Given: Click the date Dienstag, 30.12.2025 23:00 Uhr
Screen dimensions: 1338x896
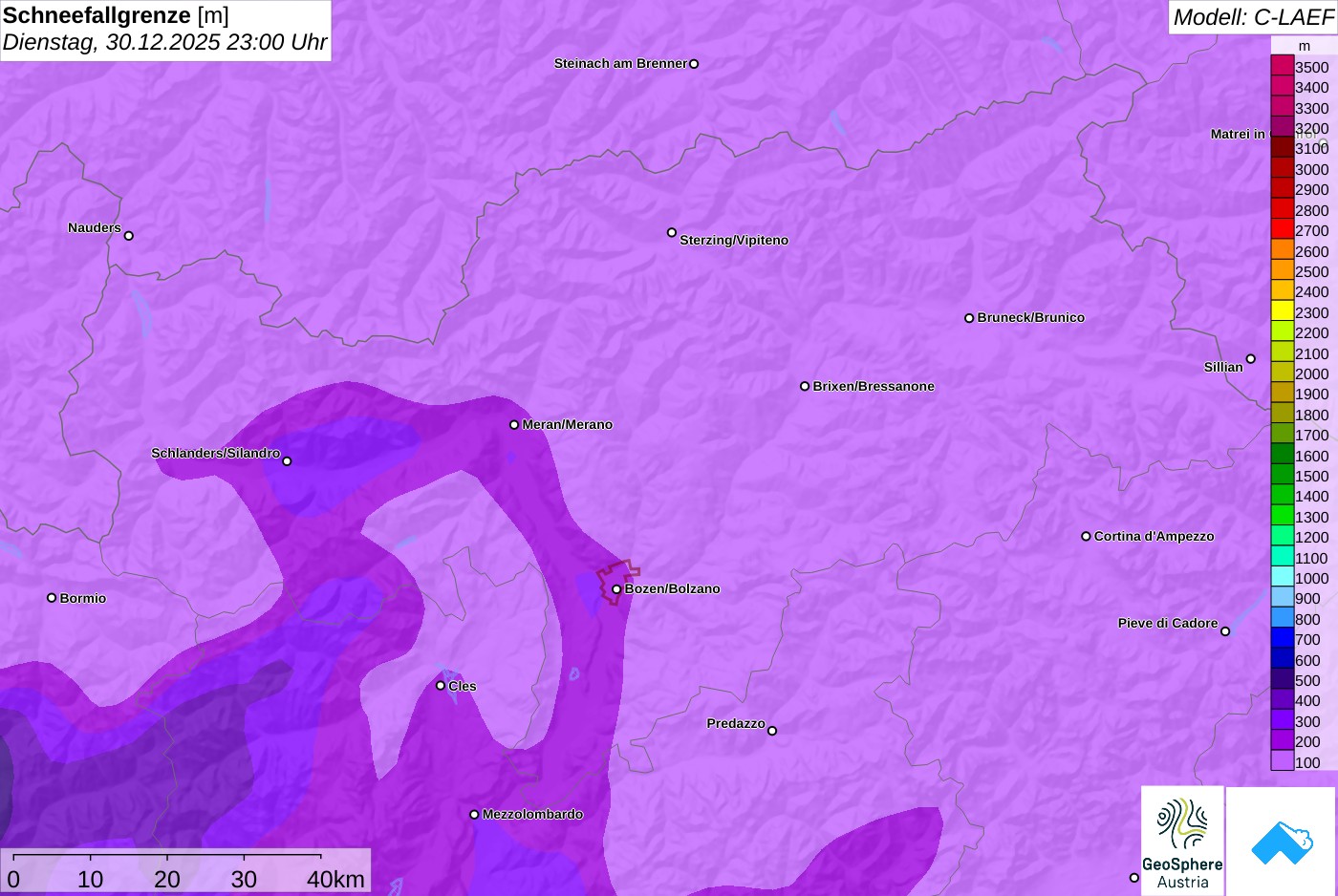Looking at the screenshot, I should 165,43.
